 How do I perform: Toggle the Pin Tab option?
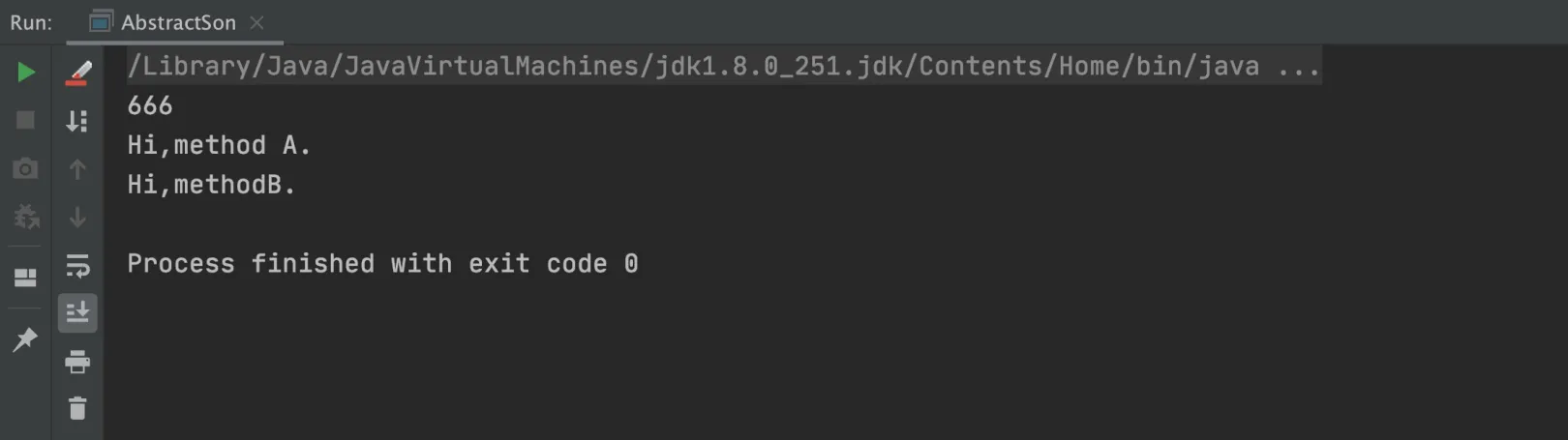(x=26, y=338)
